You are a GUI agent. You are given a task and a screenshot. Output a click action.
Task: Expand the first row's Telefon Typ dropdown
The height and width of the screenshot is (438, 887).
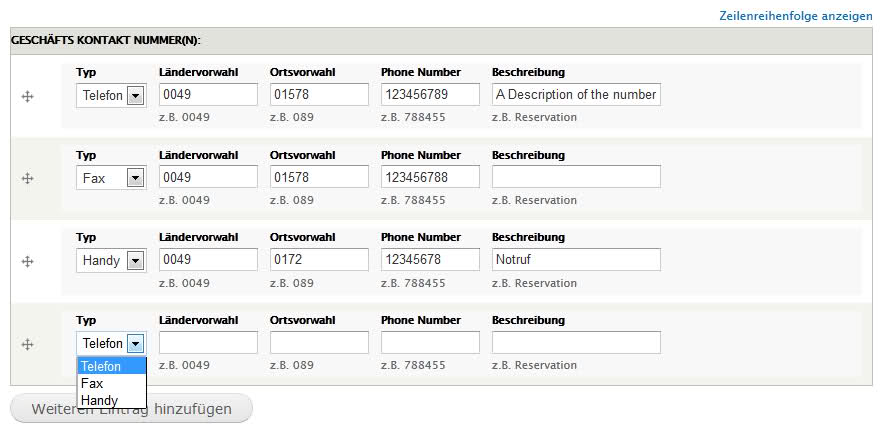[111, 96]
